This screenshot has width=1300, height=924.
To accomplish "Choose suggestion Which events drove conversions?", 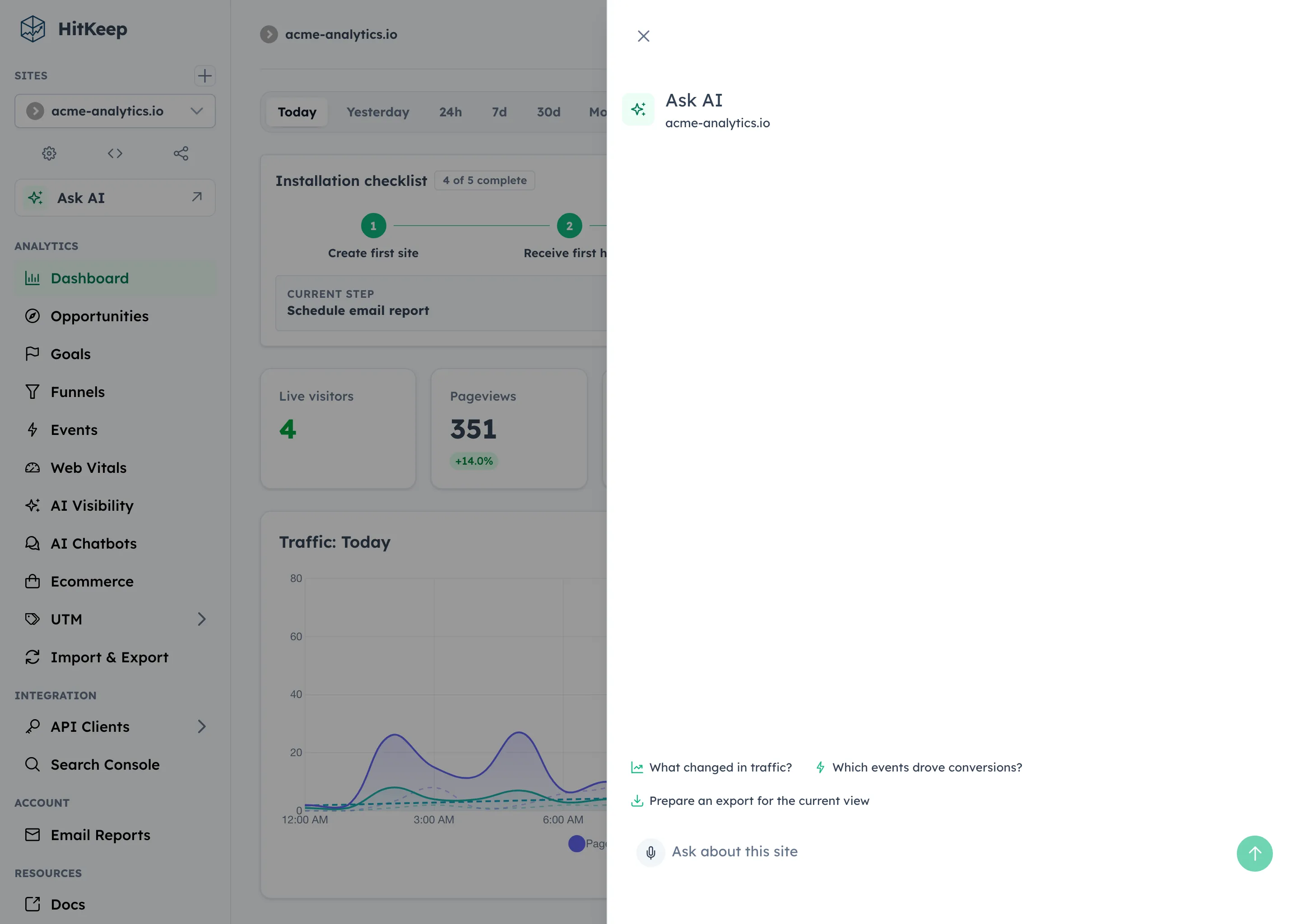I will [x=918, y=767].
